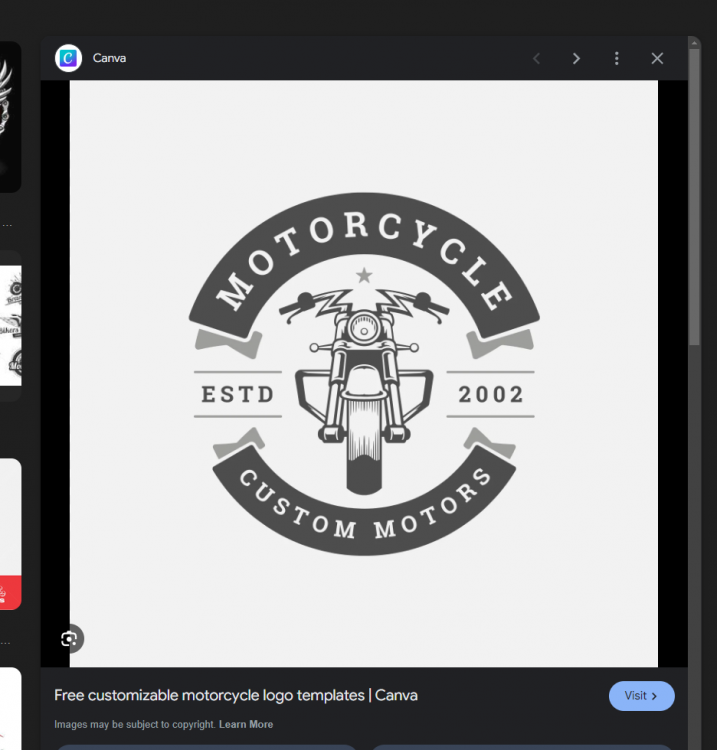Click the 'Images may be subject to copyright.' text
717x750 pixels.
135,724
